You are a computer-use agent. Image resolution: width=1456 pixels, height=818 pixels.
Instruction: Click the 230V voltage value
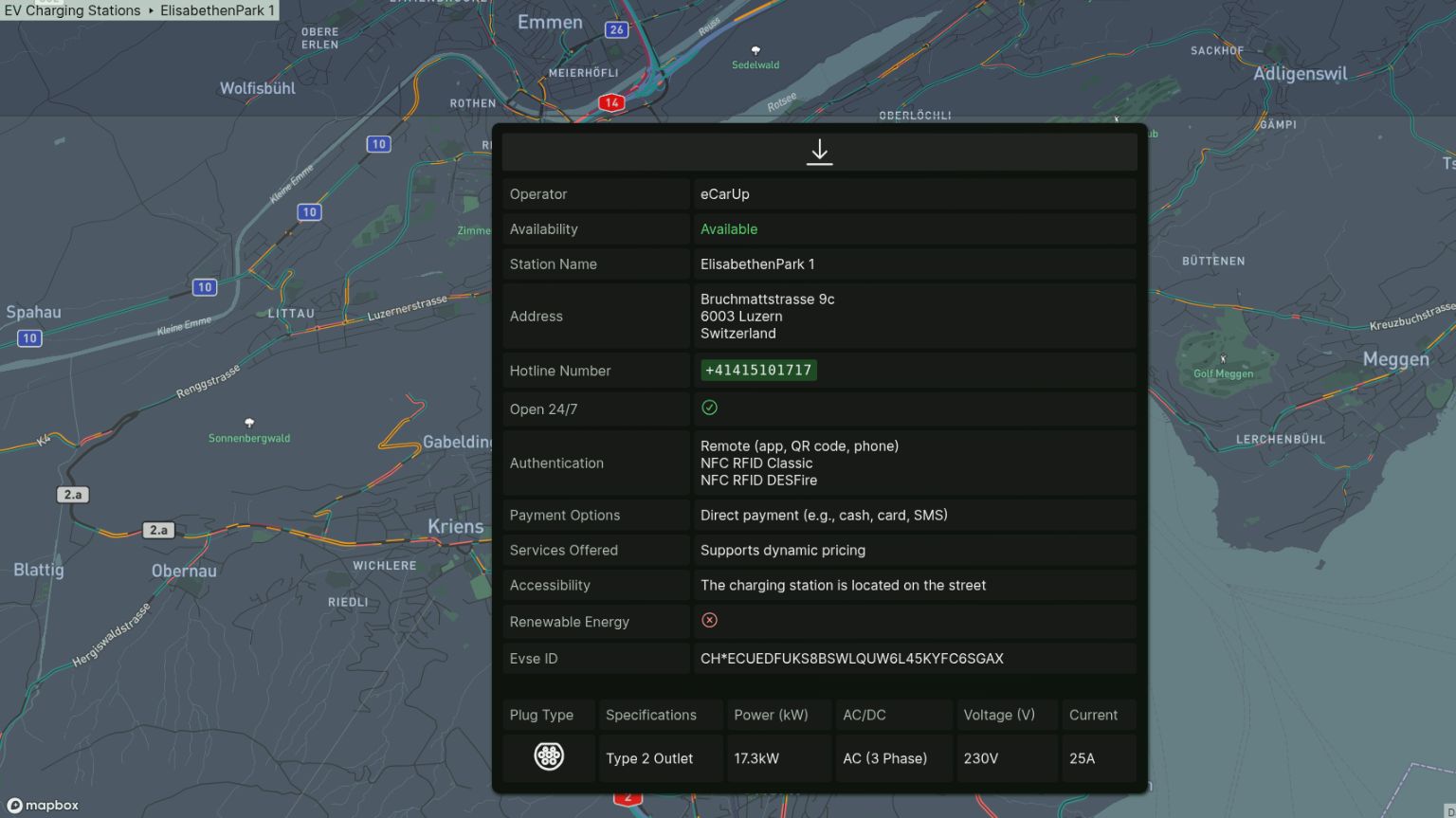point(981,759)
